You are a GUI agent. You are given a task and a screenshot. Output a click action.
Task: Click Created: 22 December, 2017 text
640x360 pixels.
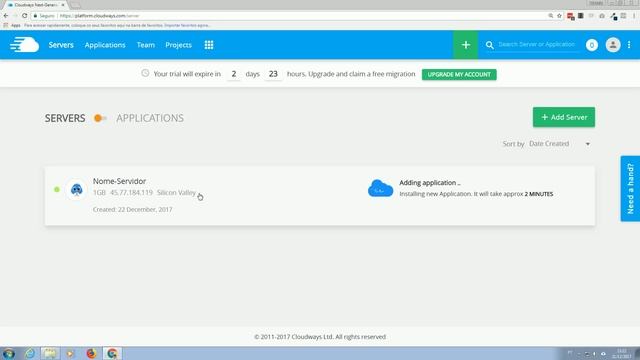click(x=133, y=209)
